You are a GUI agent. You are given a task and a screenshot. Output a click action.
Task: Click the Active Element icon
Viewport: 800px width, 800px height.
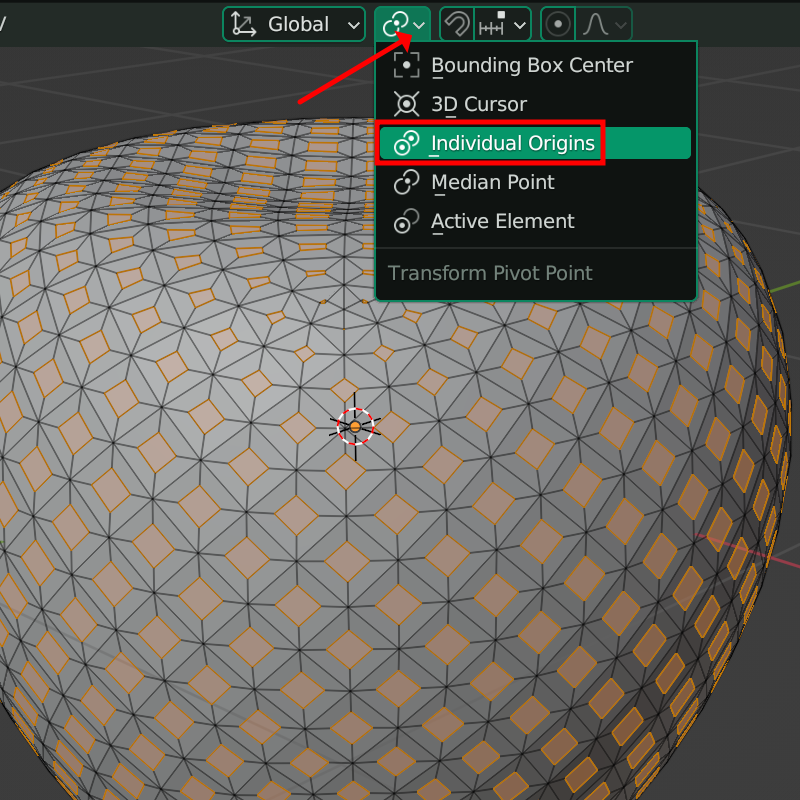coord(406,221)
